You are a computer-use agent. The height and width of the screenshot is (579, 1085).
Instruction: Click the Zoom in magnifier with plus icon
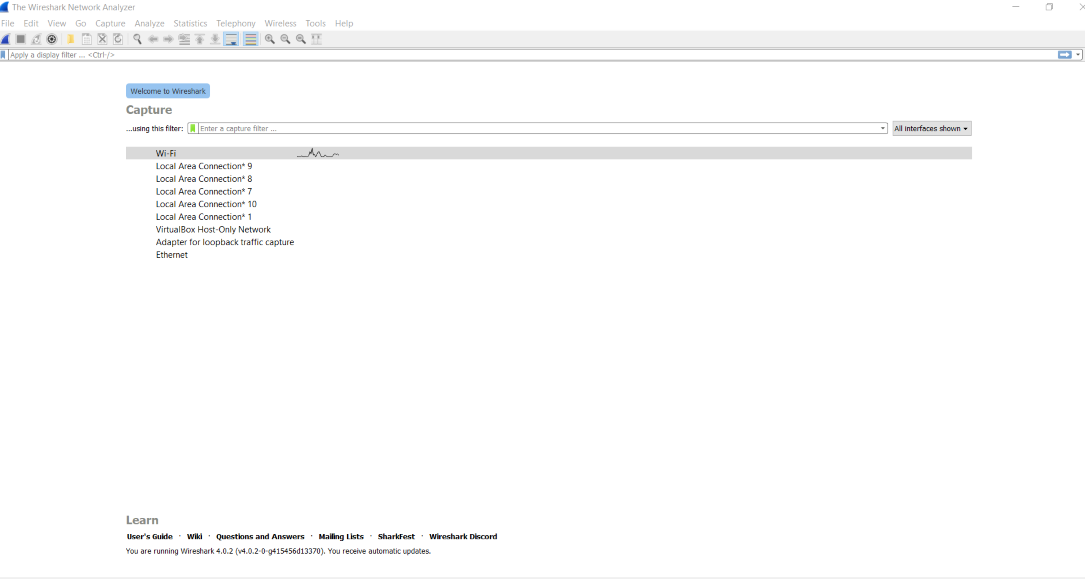(270, 39)
